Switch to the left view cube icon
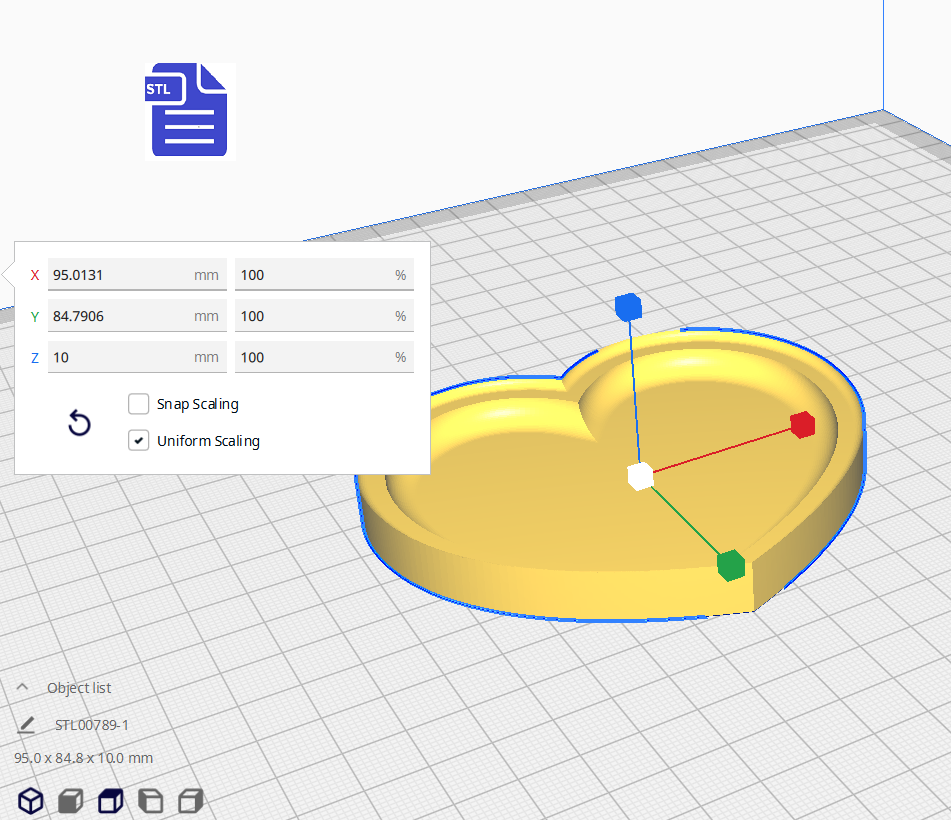This screenshot has height=820, width=951. pyautogui.click(x=150, y=801)
